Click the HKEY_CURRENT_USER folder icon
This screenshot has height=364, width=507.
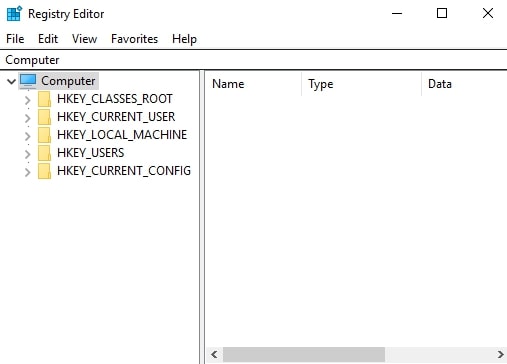(44, 117)
